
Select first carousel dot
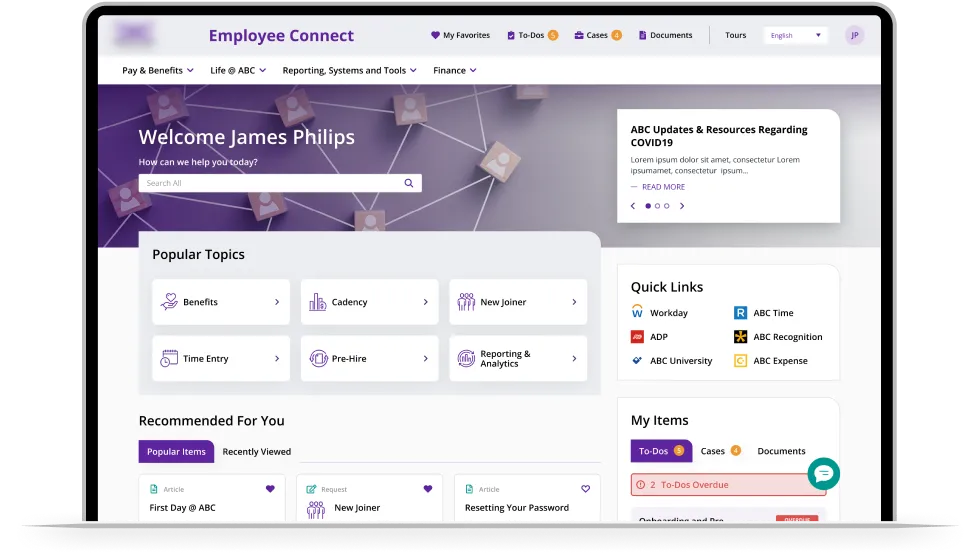[x=648, y=206]
